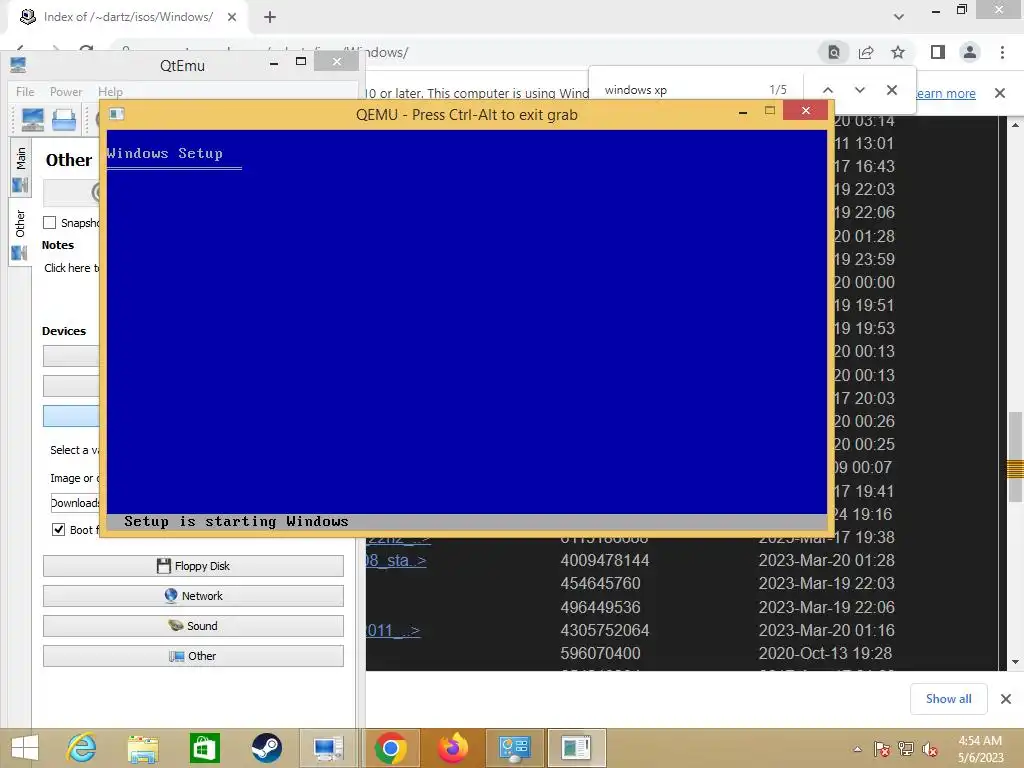This screenshot has width=1024, height=768.
Task: Open the Chrome profile avatar menu
Action: [970, 52]
